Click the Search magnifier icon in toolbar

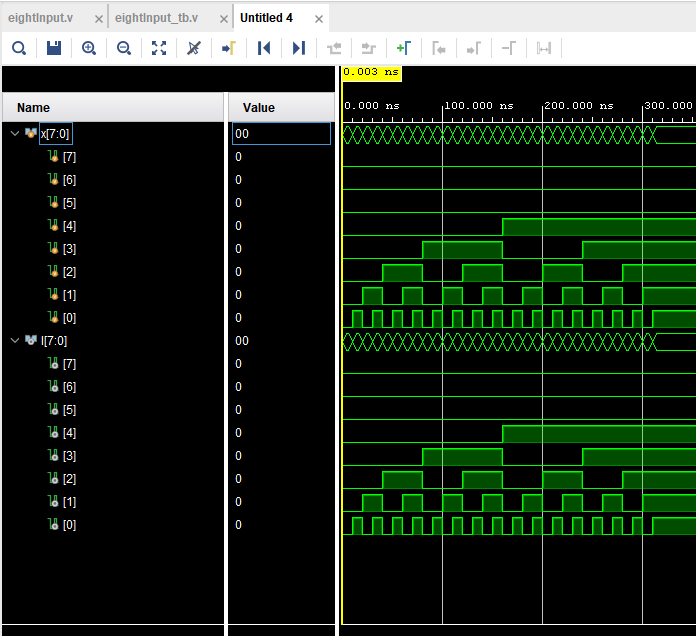click(x=19, y=48)
